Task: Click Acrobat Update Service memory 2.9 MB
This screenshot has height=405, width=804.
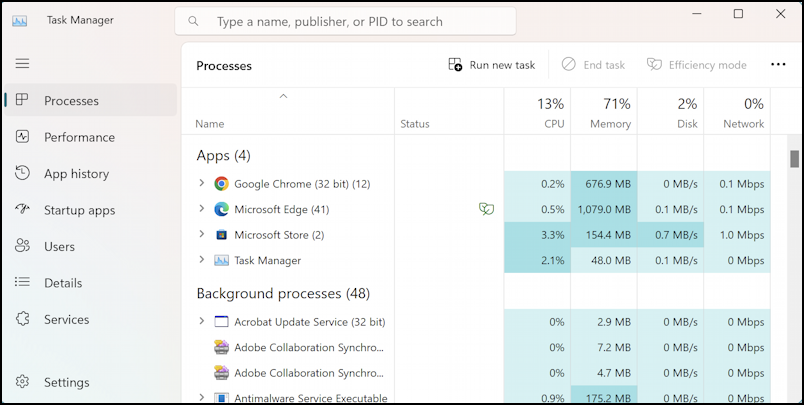Action: coord(604,322)
